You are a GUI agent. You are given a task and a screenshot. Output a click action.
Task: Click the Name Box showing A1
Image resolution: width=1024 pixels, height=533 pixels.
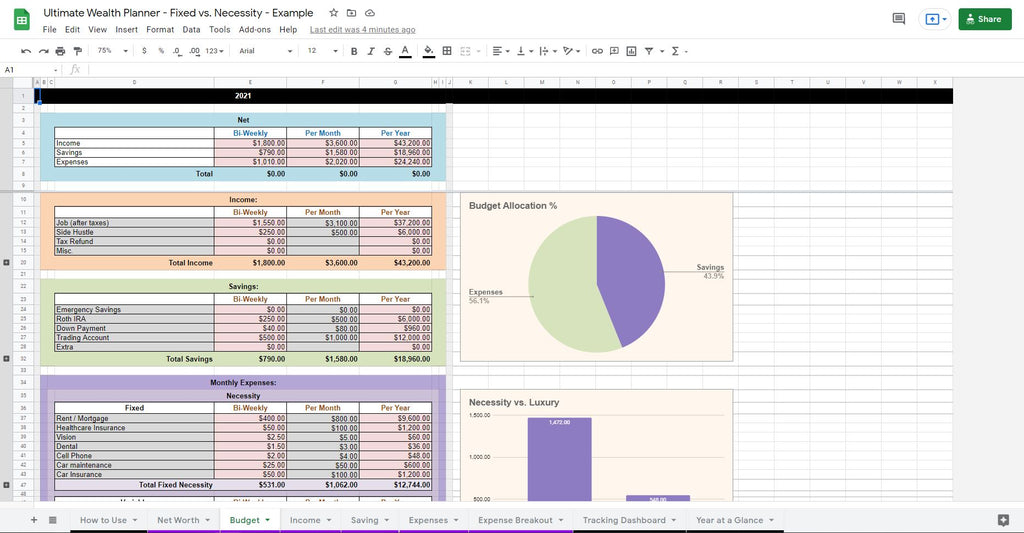[31, 70]
